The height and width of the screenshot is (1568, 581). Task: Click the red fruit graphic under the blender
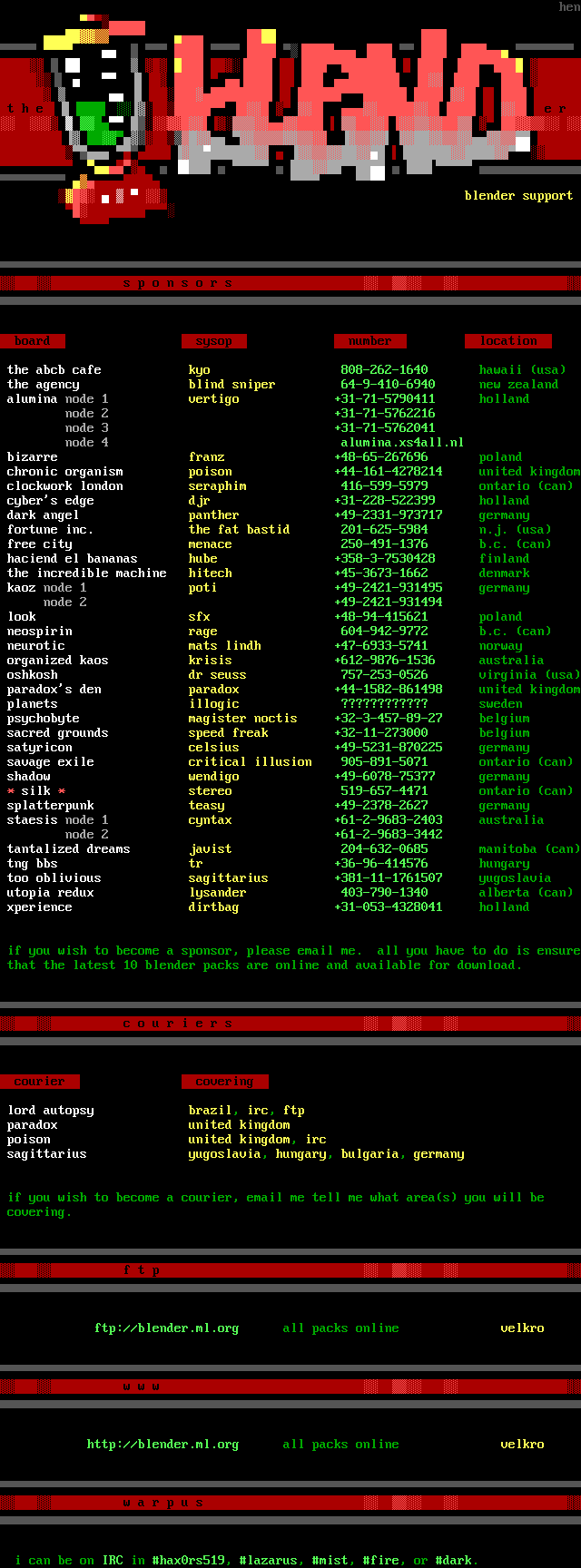pyautogui.click(x=118, y=199)
